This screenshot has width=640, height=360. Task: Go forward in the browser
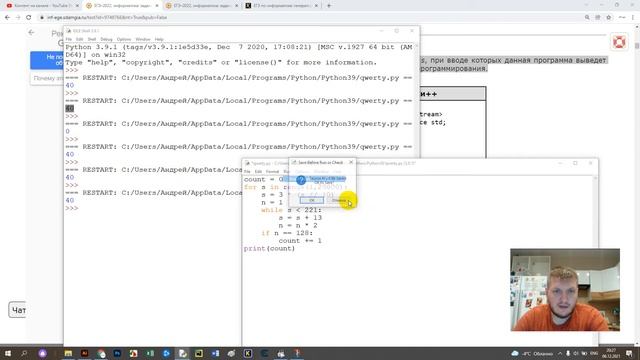18,18
